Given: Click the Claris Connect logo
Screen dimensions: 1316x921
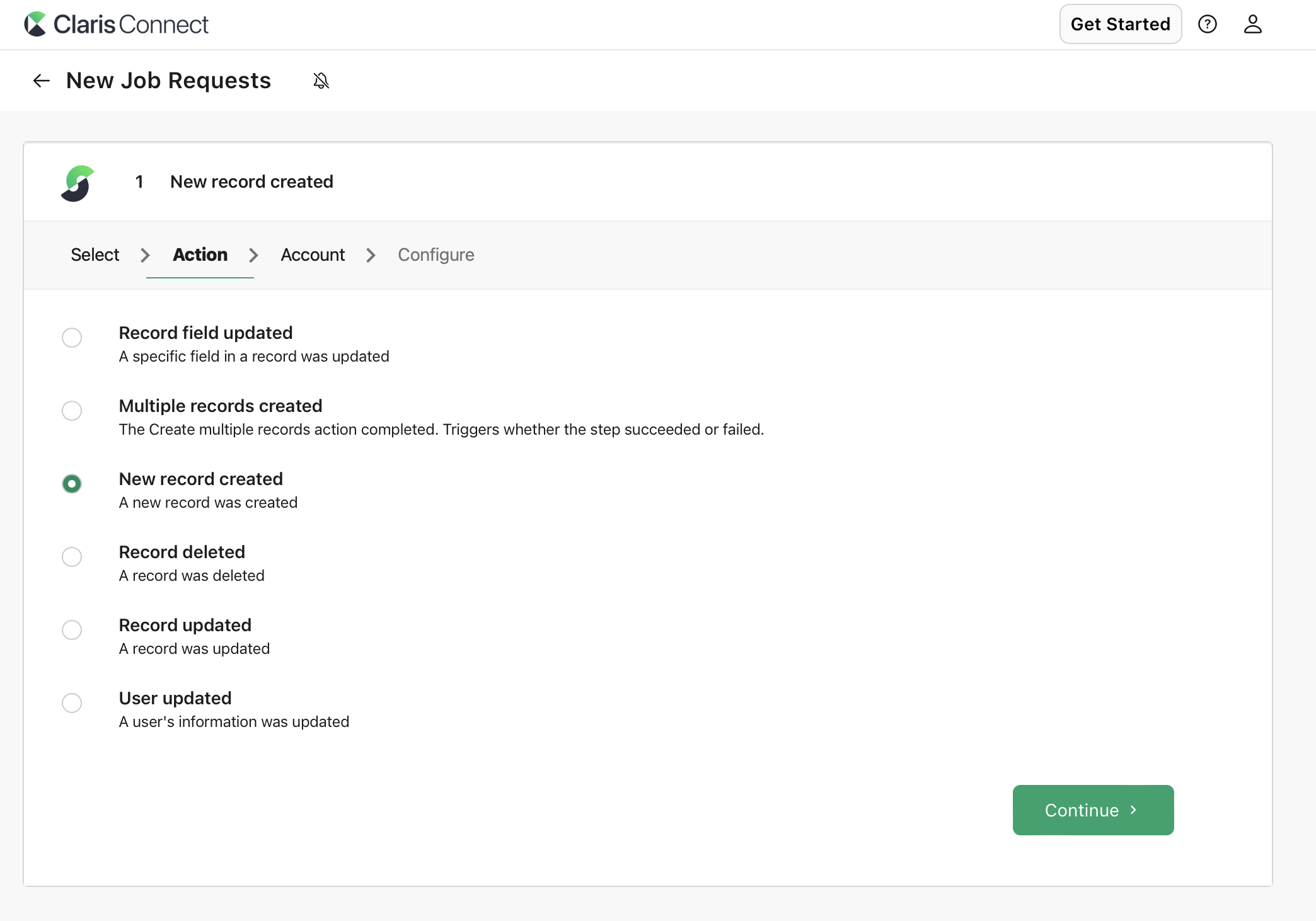Looking at the screenshot, I should [x=117, y=24].
